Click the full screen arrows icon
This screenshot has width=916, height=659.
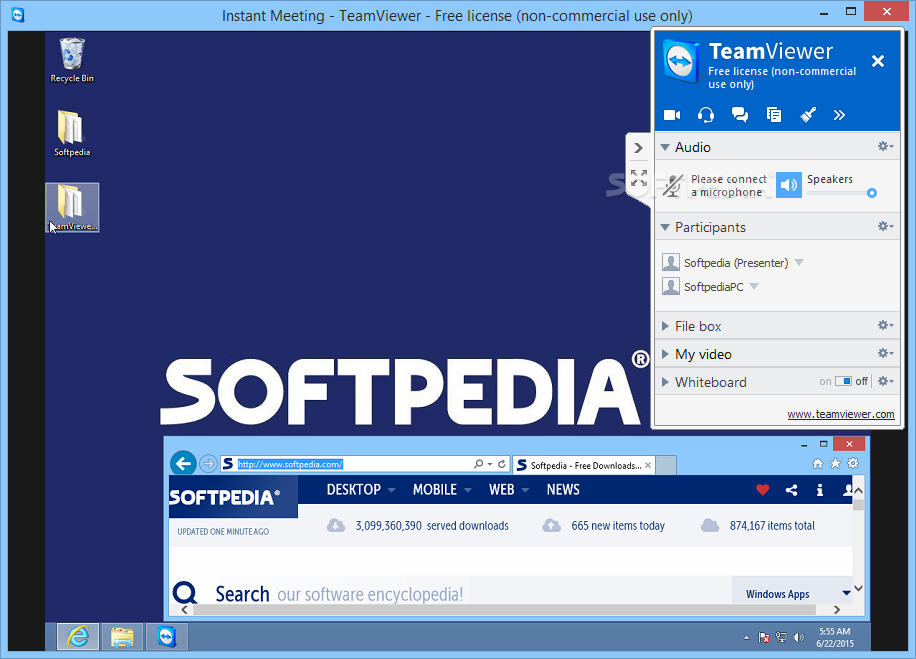[x=639, y=178]
